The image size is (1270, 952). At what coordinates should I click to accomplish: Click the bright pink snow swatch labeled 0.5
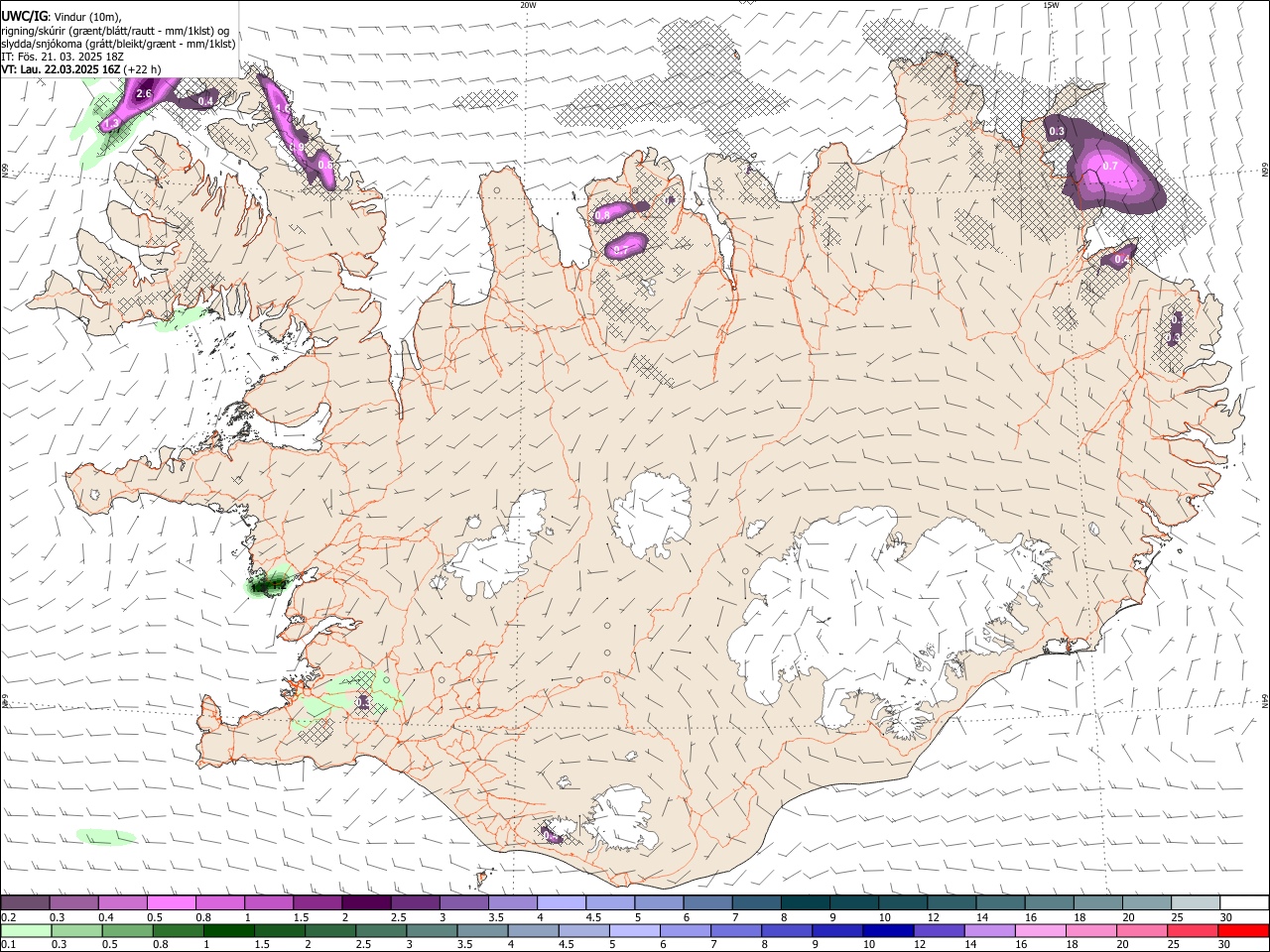171,903
